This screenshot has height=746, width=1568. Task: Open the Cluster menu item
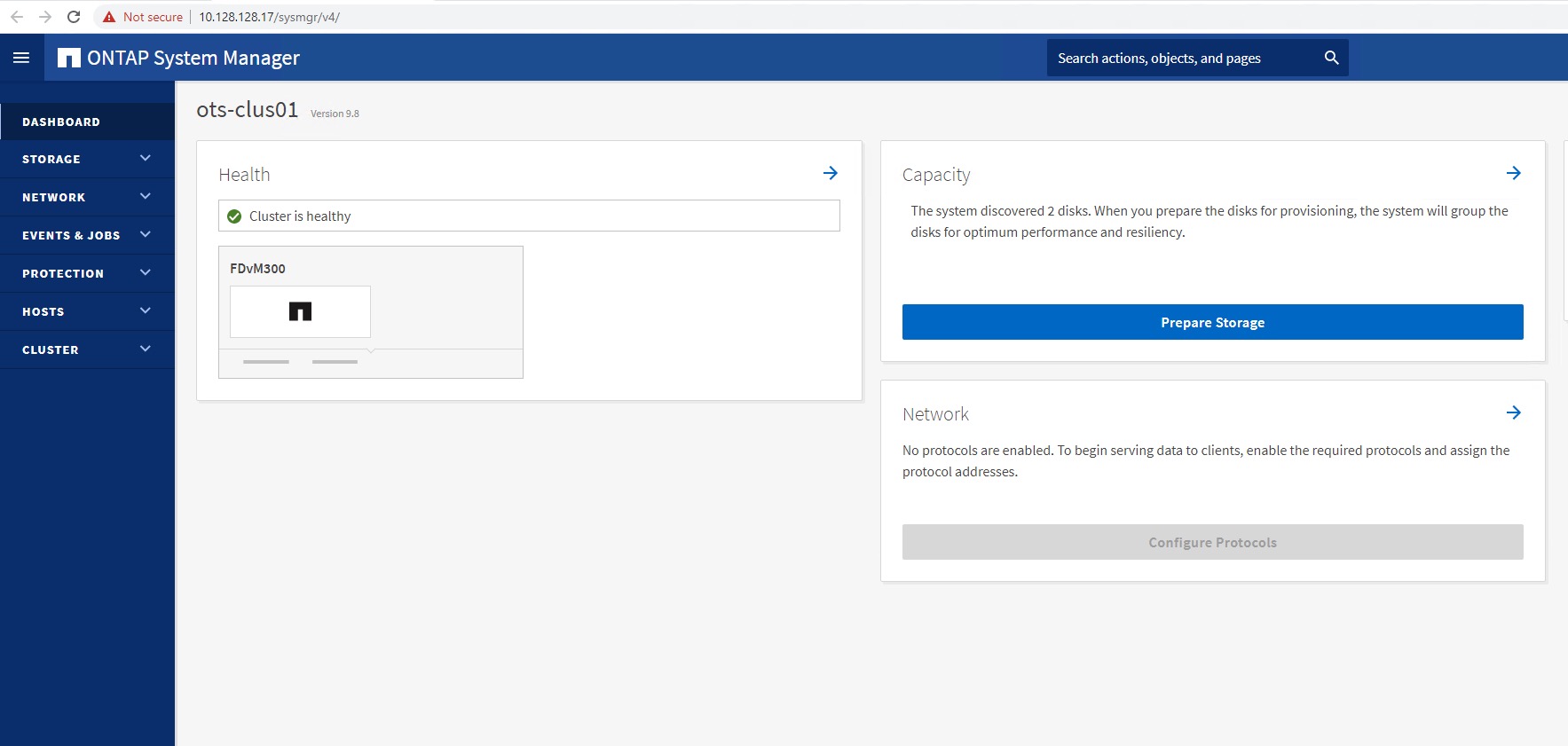click(51, 349)
